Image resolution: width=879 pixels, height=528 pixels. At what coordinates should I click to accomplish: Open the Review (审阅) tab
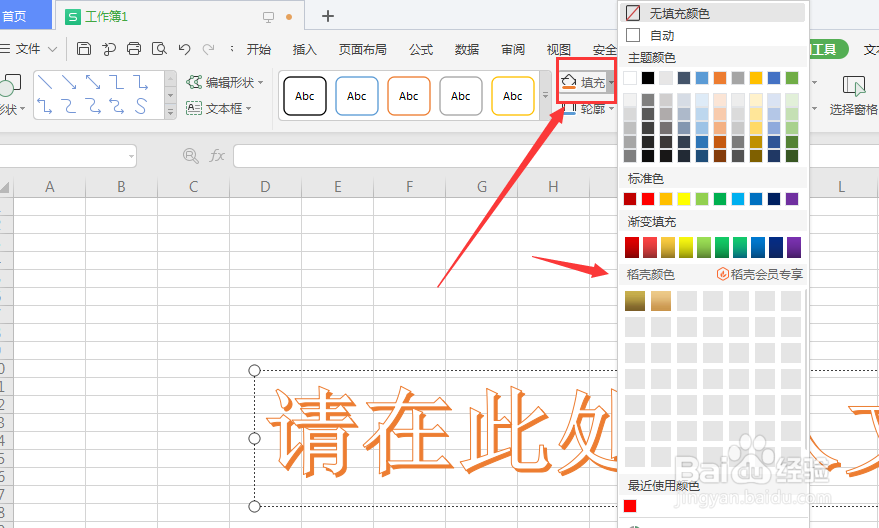point(512,49)
